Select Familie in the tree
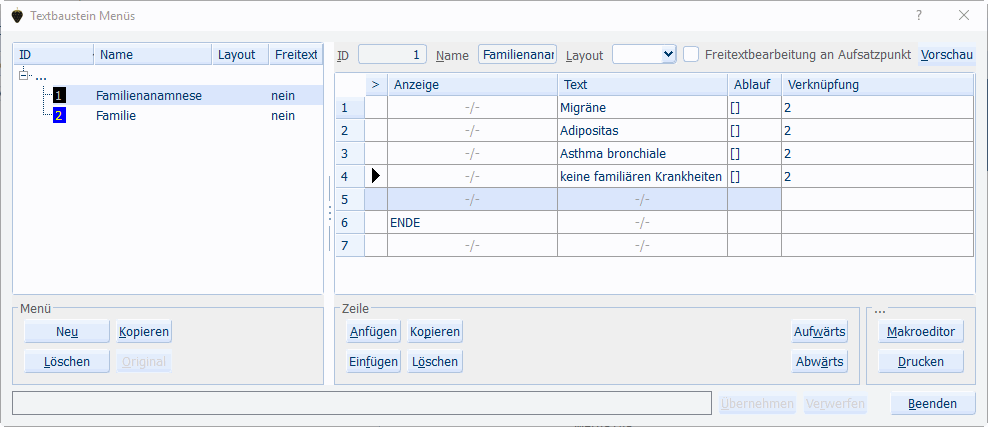 [116, 116]
